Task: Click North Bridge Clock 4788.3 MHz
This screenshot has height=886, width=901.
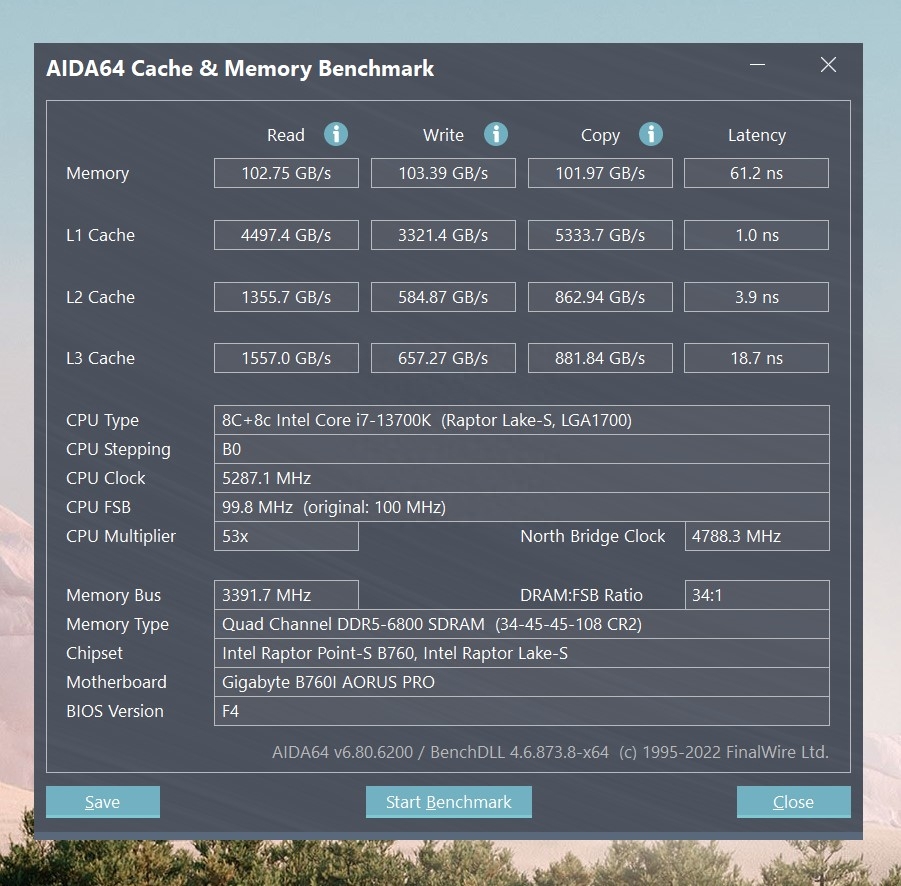Action: click(x=757, y=536)
